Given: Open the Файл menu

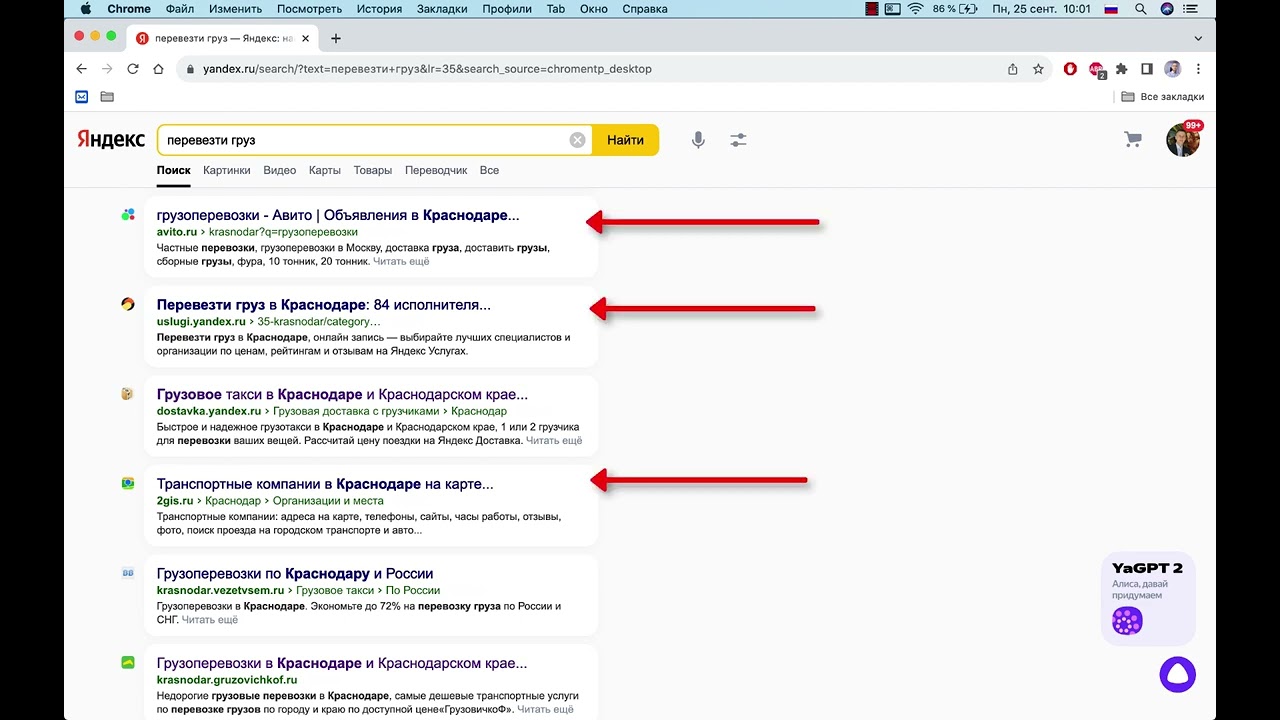Looking at the screenshot, I should (x=180, y=9).
